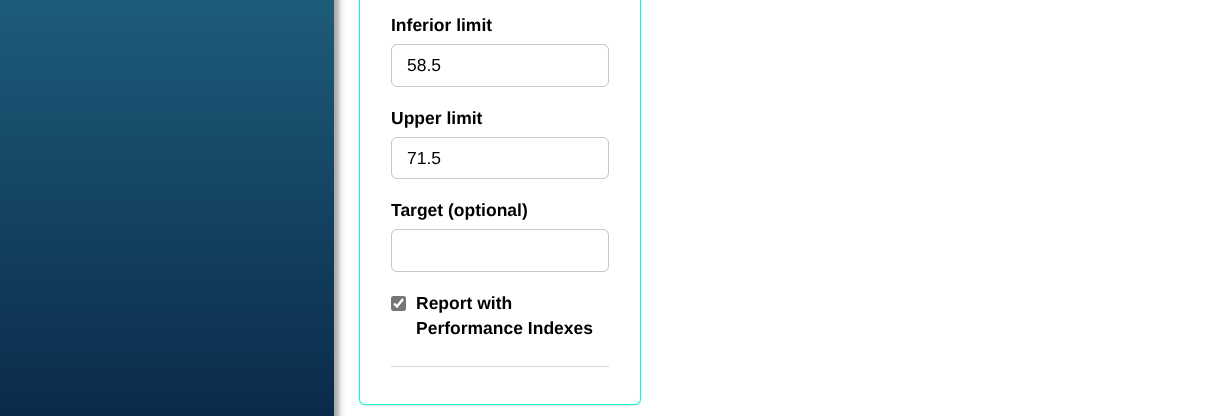The image size is (1219, 416).
Task: Click the teal bottom border of form card
Action: pos(499,404)
